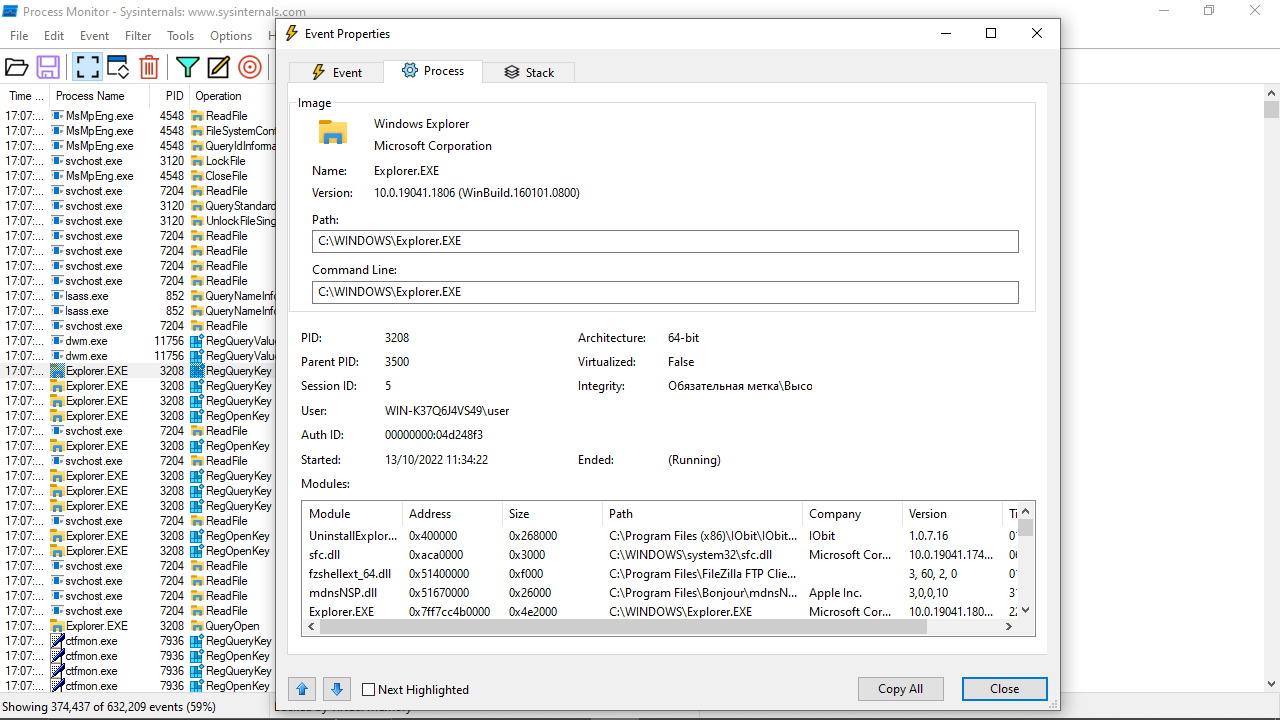The height and width of the screenshot is (720, 1280).
Task: Open the Highlight pencil toolbar icon
Action: click(219, 67)
